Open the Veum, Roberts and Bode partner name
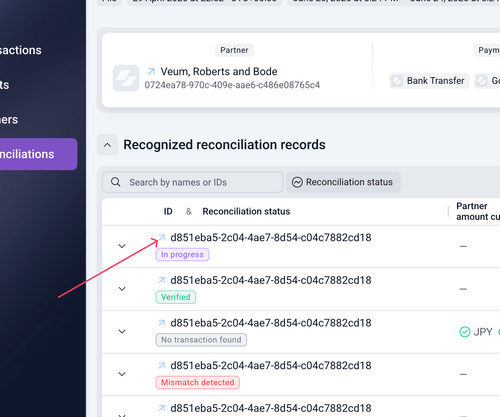Image resolution: width=500 pixels, height=417 pixels. click(219, 71)
